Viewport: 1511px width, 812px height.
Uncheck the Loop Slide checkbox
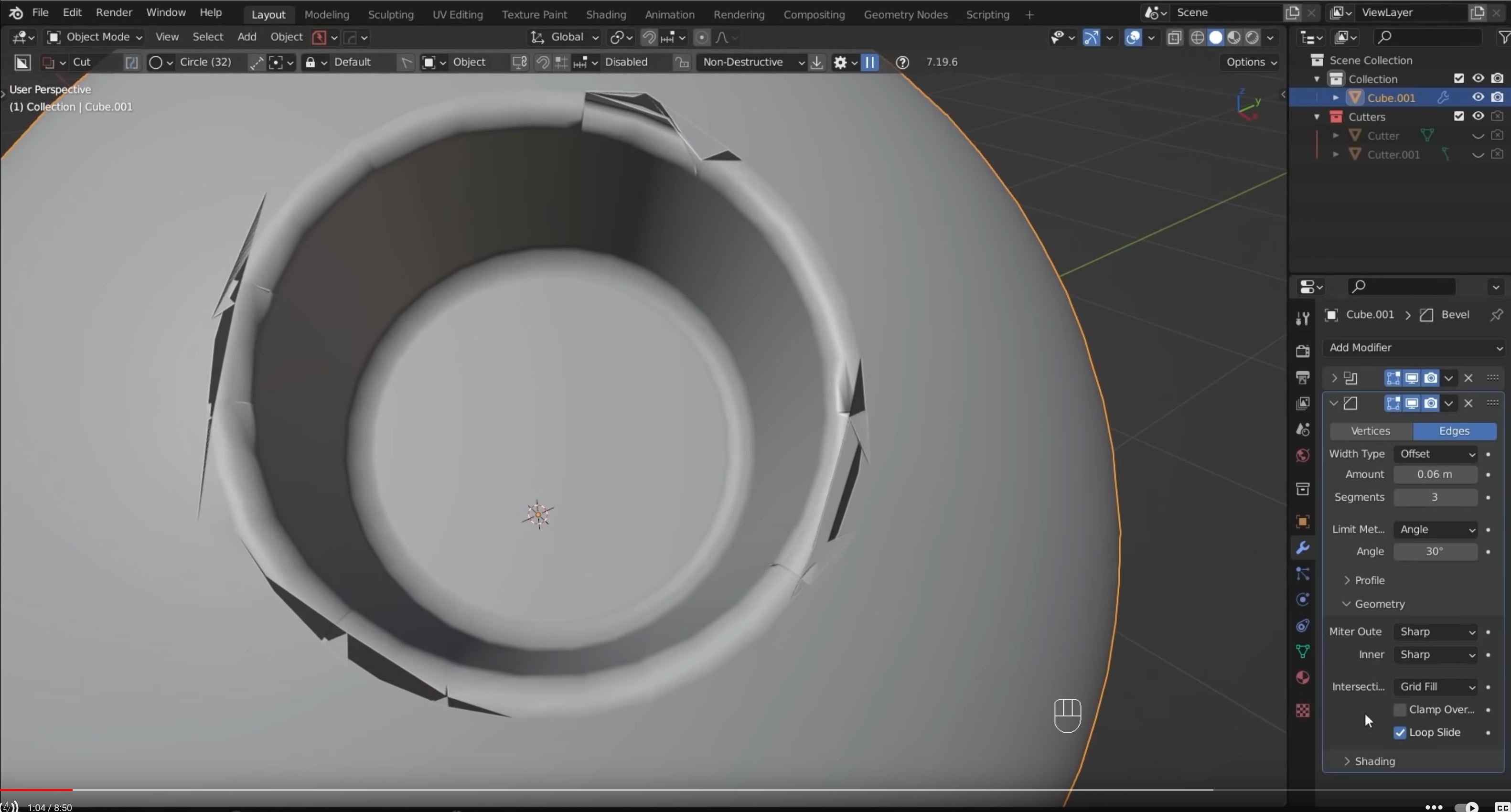pyautogui.click(x=1400, y=733)
